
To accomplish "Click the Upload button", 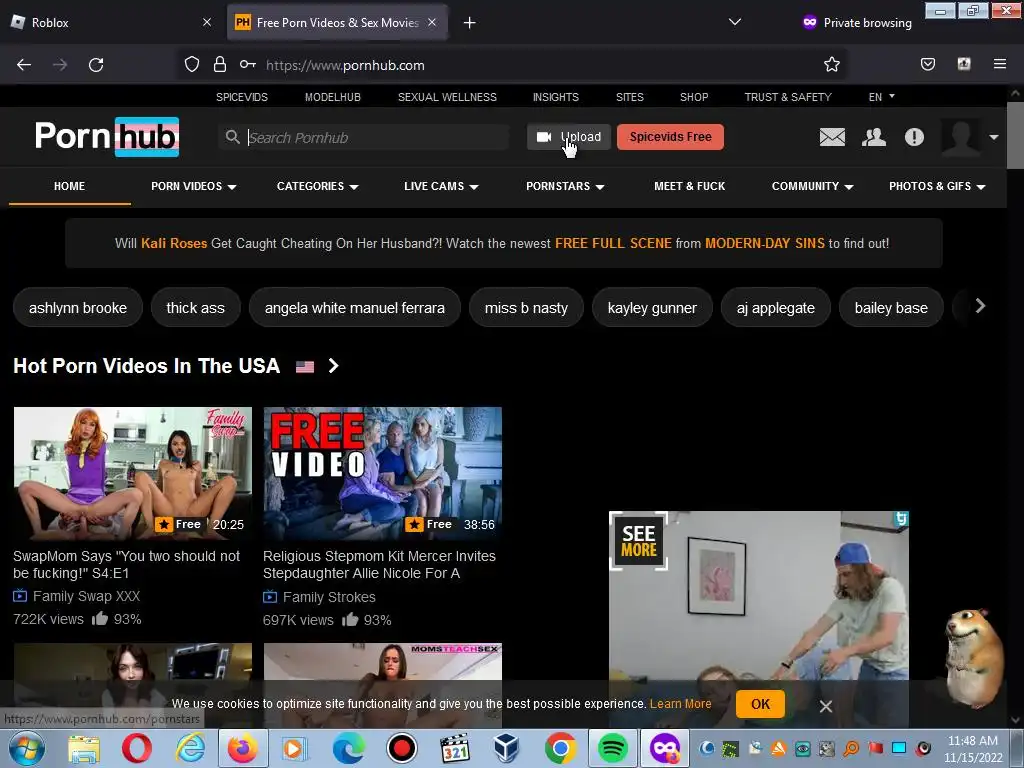I will point(569,137).
